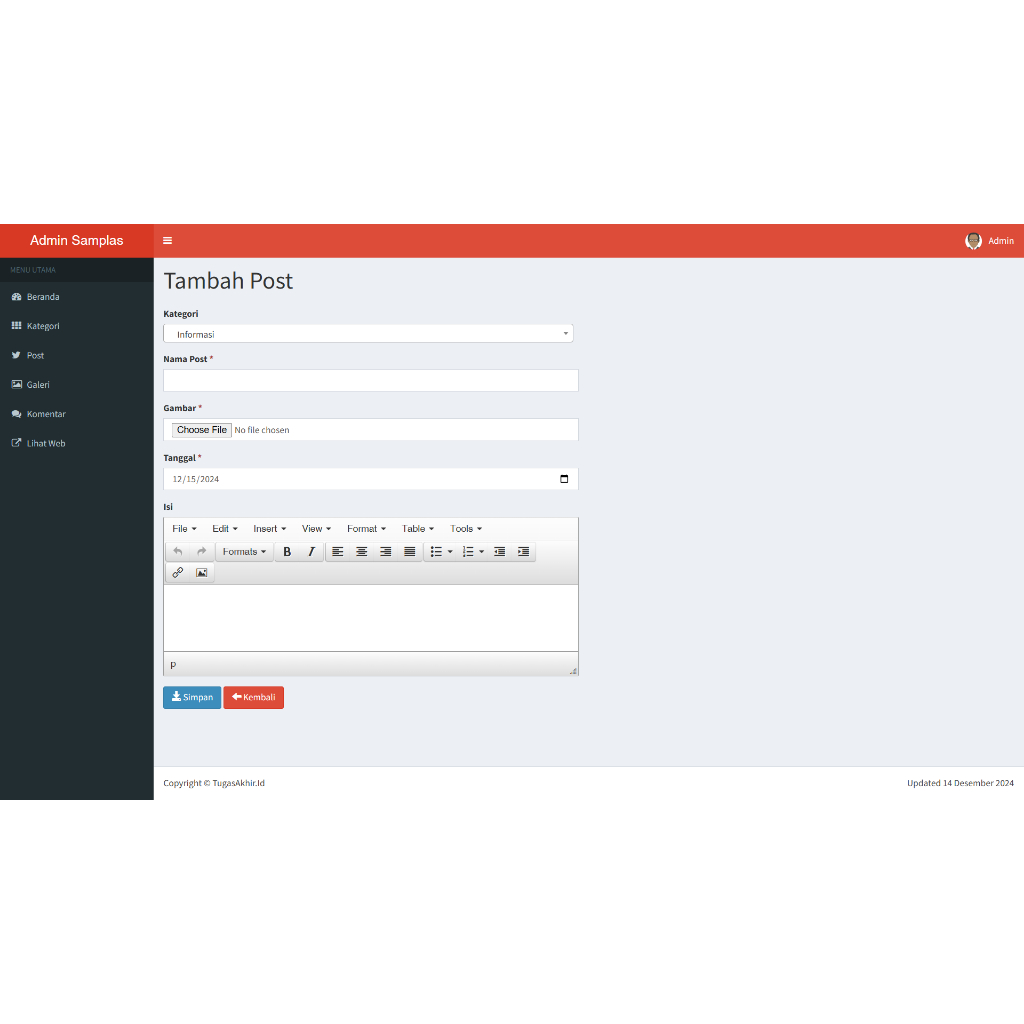The image size is (1024, 1024).
Task: Grab the editor resize handle
Action: click(573, 671)
